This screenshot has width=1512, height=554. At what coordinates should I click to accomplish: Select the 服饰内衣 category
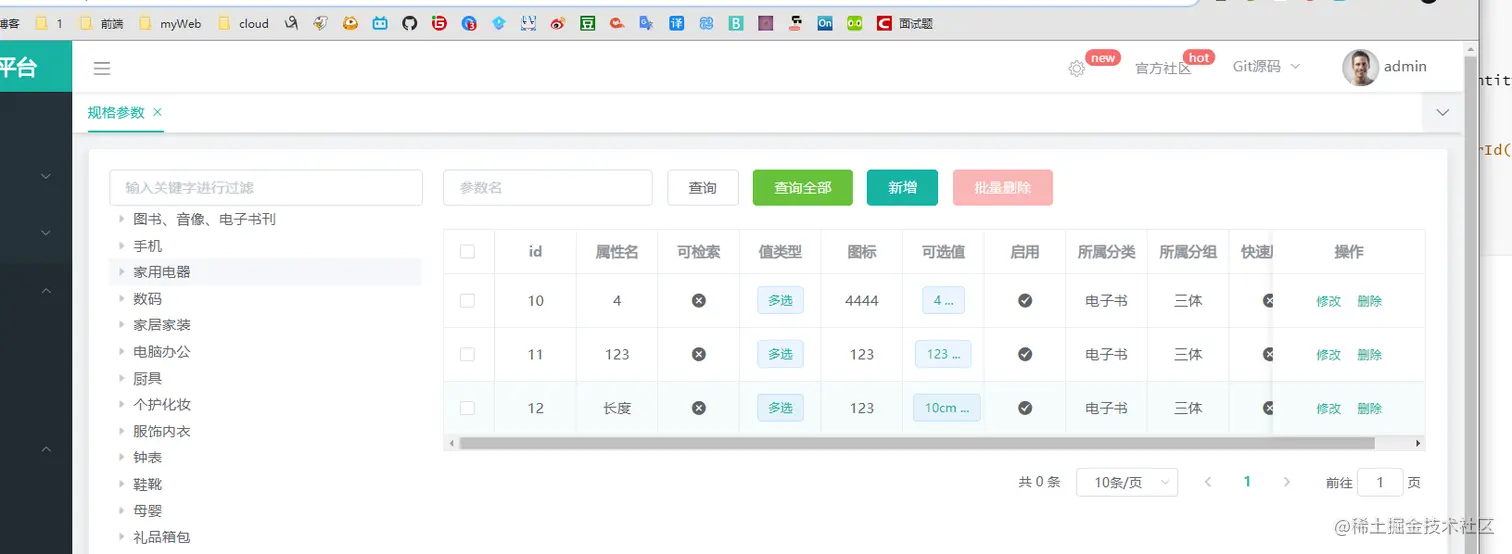(162, 431)
